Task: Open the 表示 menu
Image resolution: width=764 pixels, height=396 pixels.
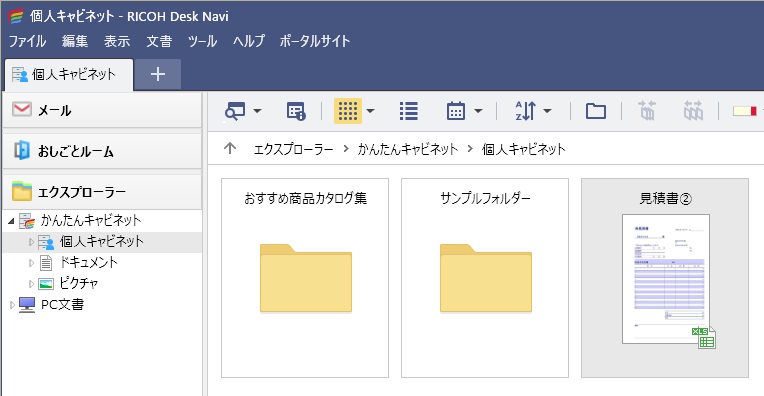Action: click(x=117, y=41)
